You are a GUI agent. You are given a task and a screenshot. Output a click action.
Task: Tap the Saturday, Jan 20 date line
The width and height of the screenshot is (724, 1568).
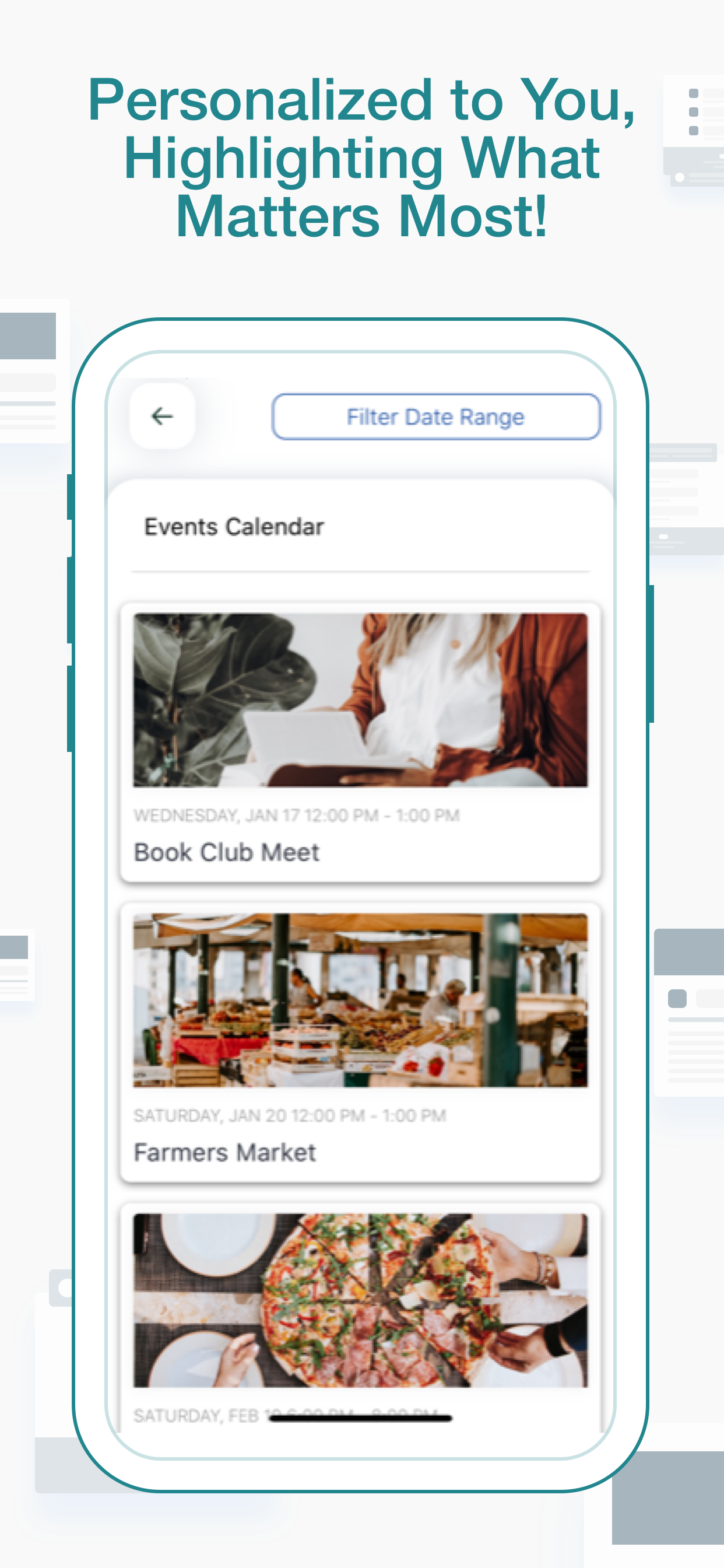[290, 1115]
